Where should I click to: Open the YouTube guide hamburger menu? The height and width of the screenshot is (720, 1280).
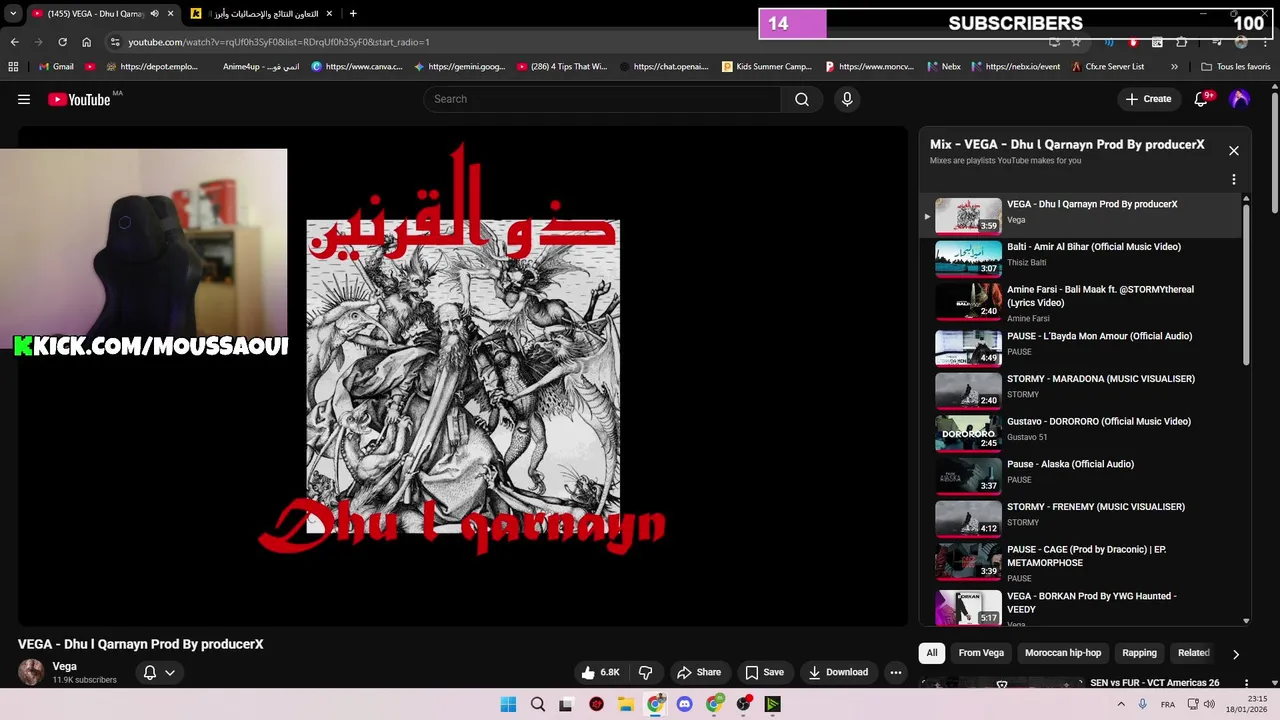click(24, 99)
